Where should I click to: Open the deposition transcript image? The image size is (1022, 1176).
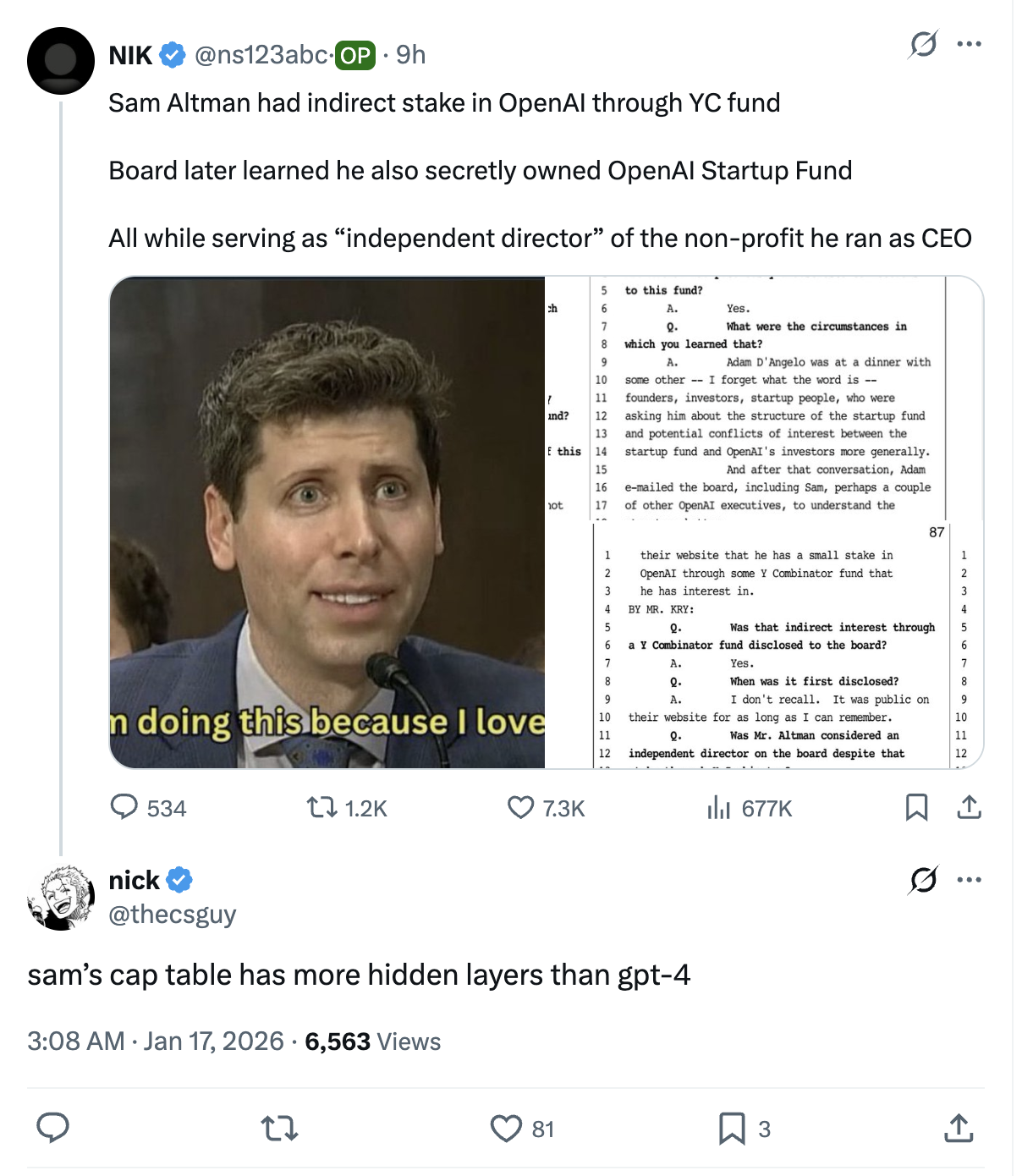764,522
